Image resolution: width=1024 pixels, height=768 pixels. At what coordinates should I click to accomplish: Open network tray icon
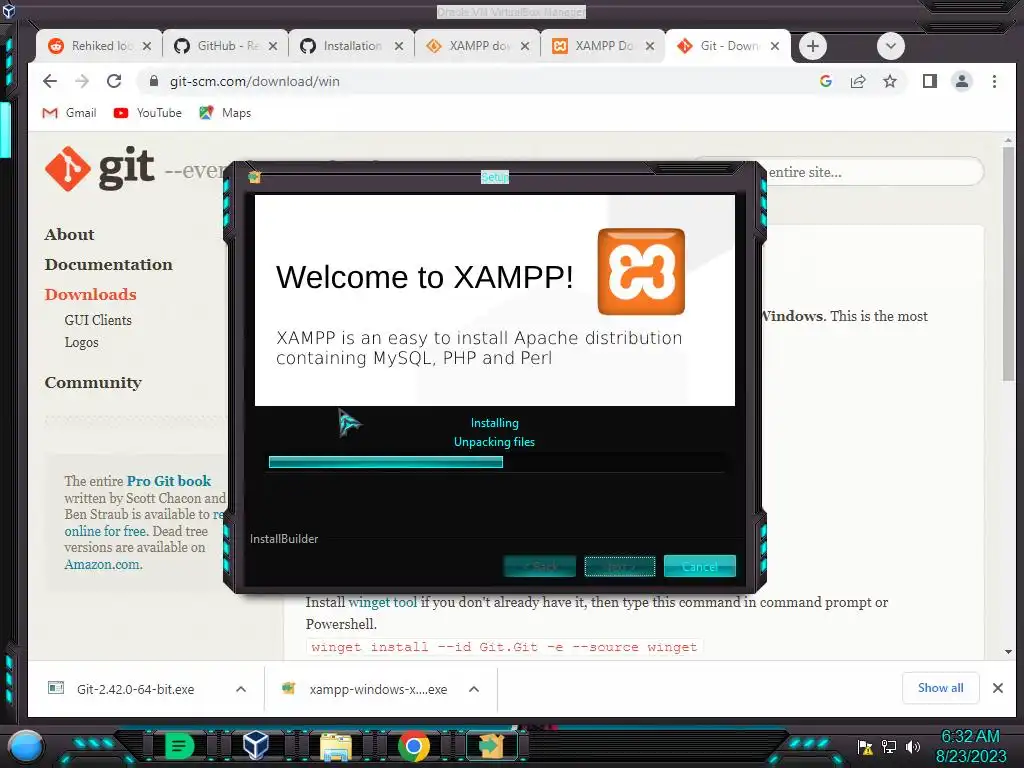click(889, 747)
